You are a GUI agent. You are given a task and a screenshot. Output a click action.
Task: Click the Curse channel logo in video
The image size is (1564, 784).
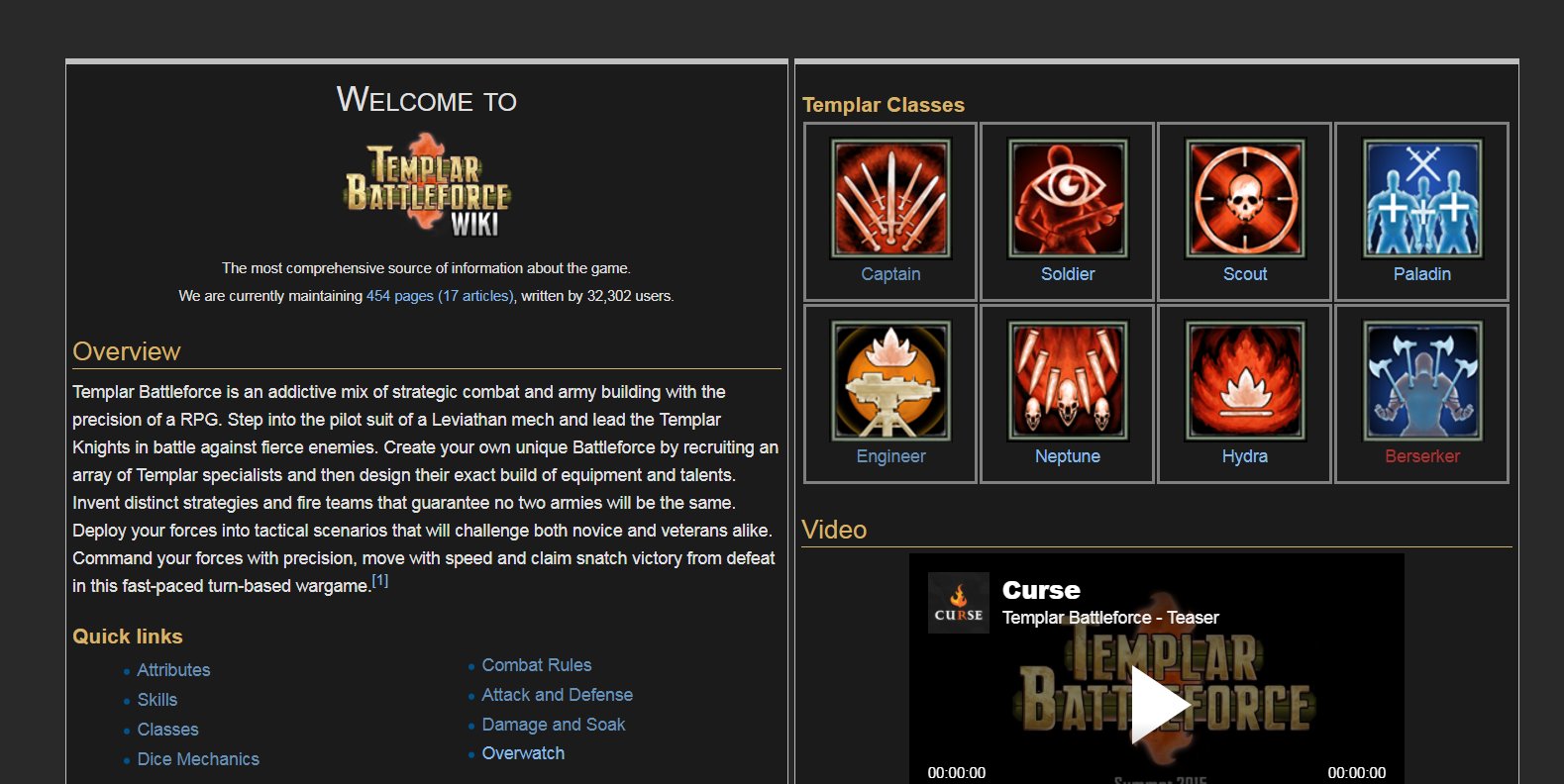coord(958,602)
